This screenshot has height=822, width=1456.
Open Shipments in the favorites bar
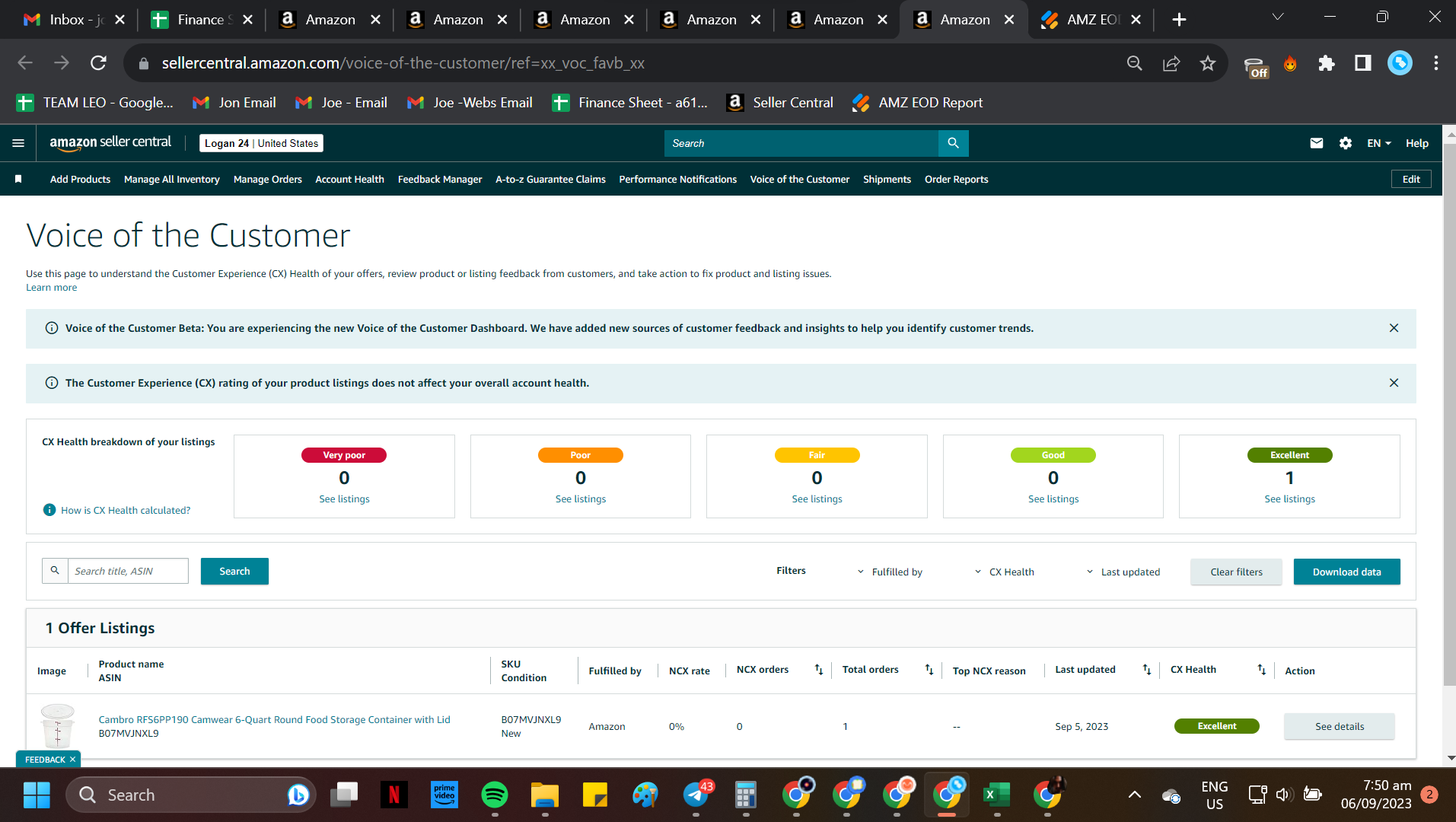tap(887, 179)
